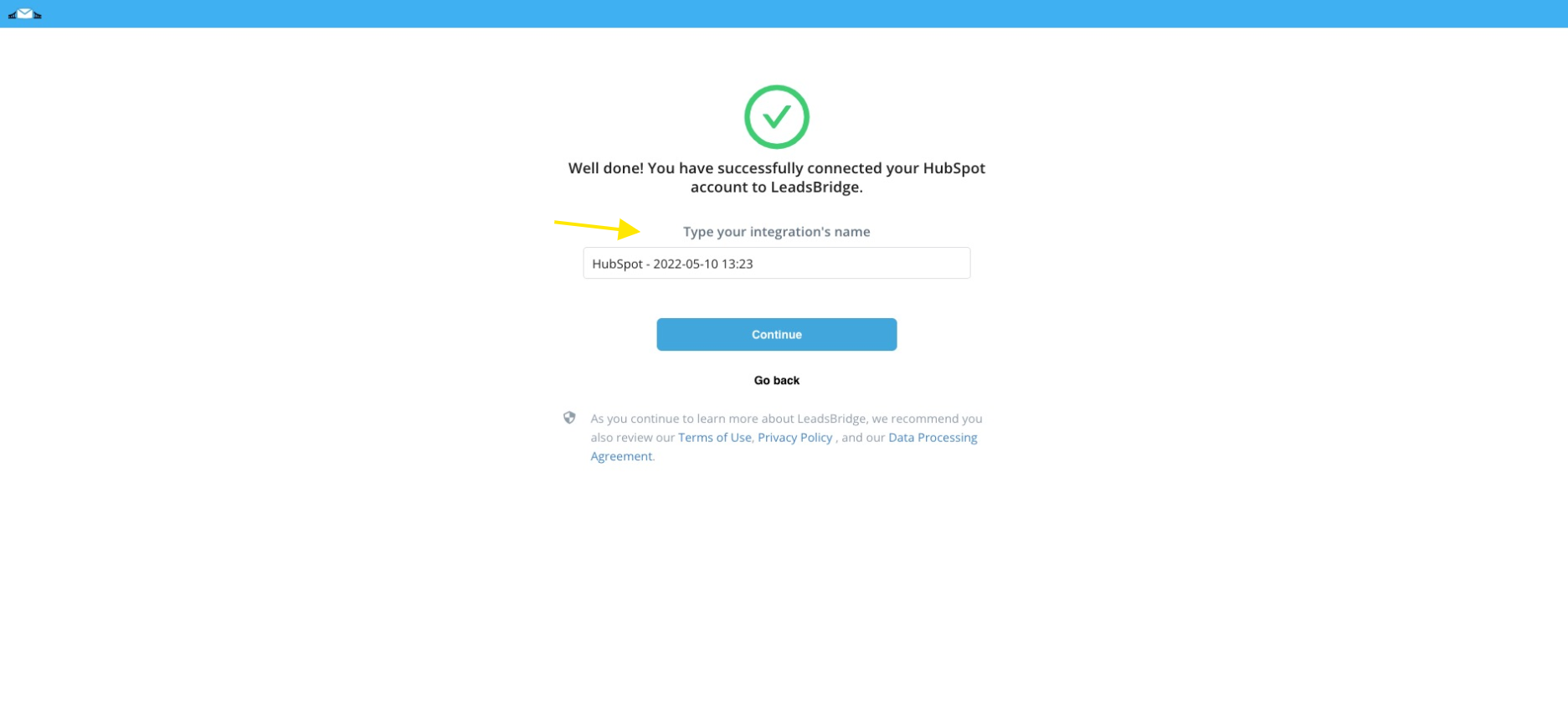Select the Go back link
1568x714 pixels.
click(x=776, y=380)
